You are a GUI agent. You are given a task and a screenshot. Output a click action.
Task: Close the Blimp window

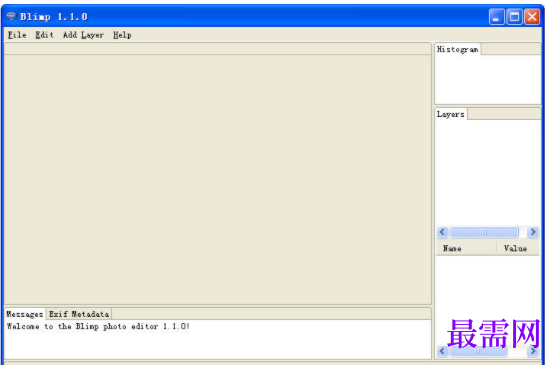click(532, 17)
